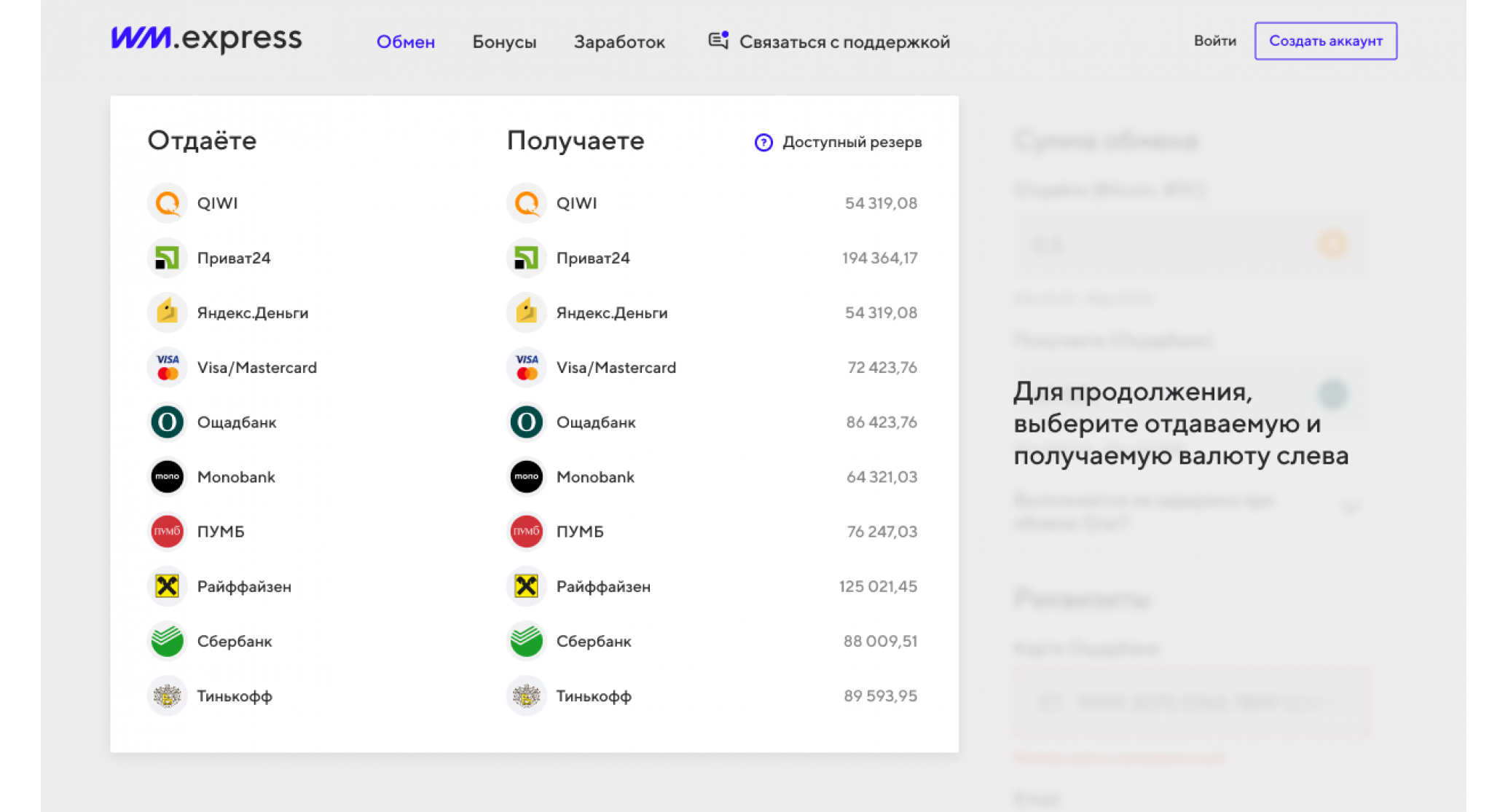Select Monobank icon in Получаете column
Viewport: 1508px width, 812px height.
[x=527, y=477]
